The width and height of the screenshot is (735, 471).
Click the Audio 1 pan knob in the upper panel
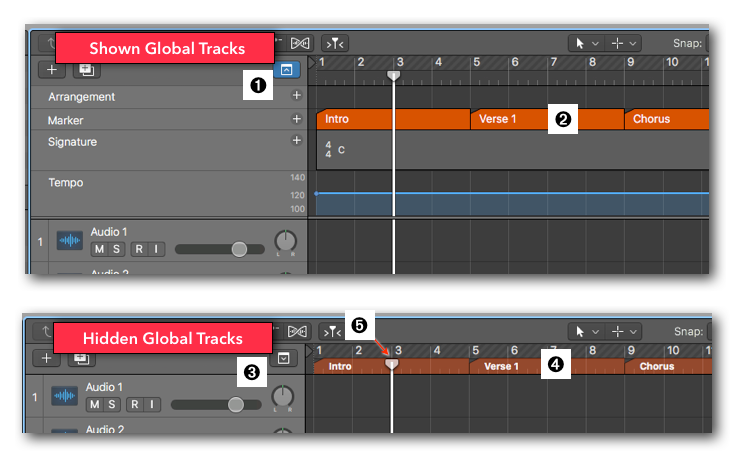(x=286, y=241)
